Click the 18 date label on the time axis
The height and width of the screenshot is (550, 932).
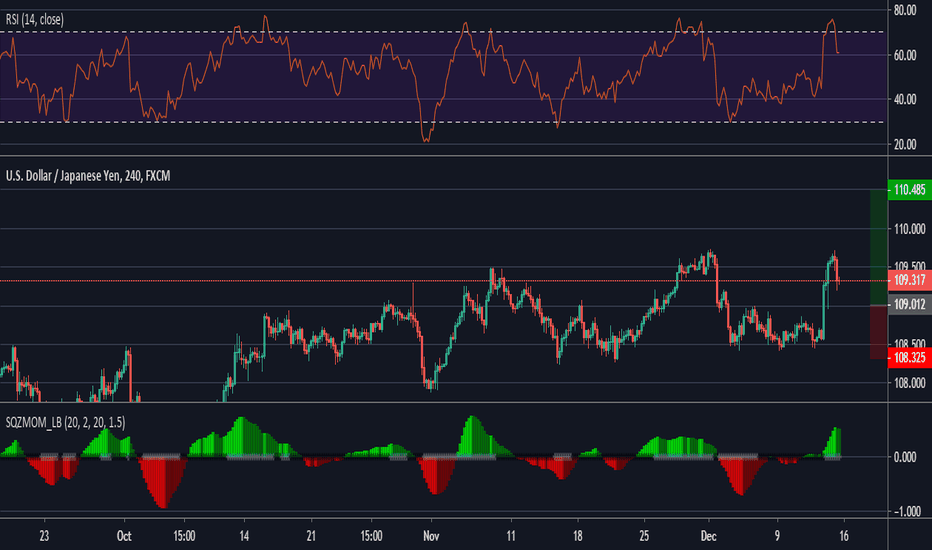[x=577, y=536]
